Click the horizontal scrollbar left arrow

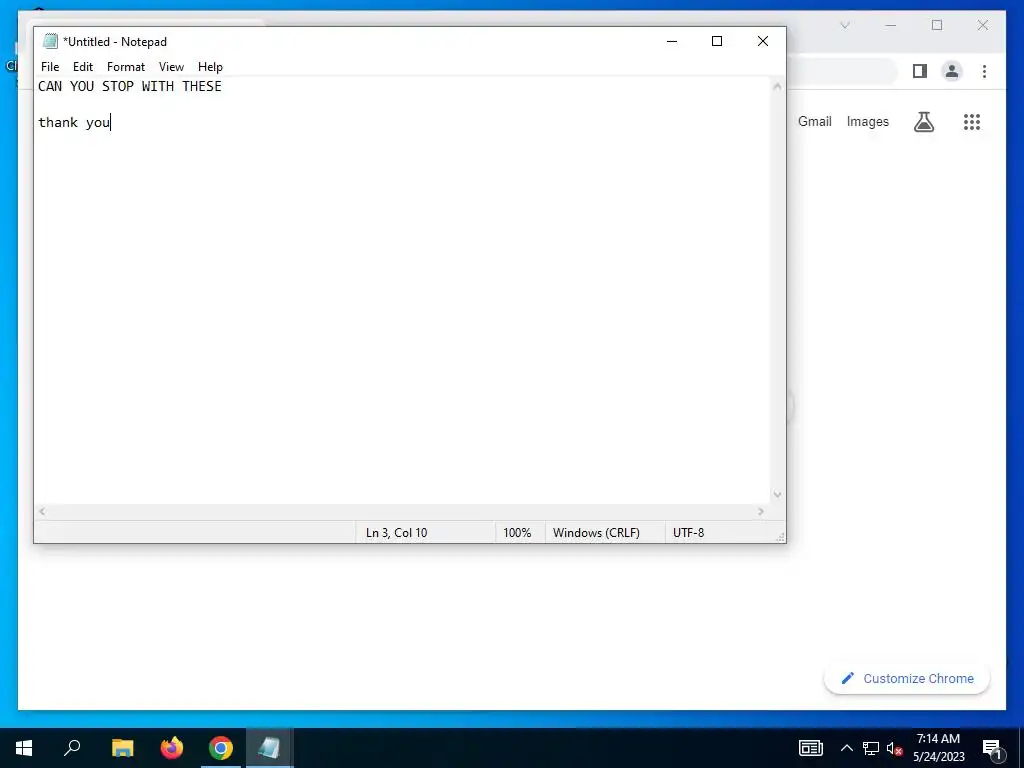(x=42, y=511)
